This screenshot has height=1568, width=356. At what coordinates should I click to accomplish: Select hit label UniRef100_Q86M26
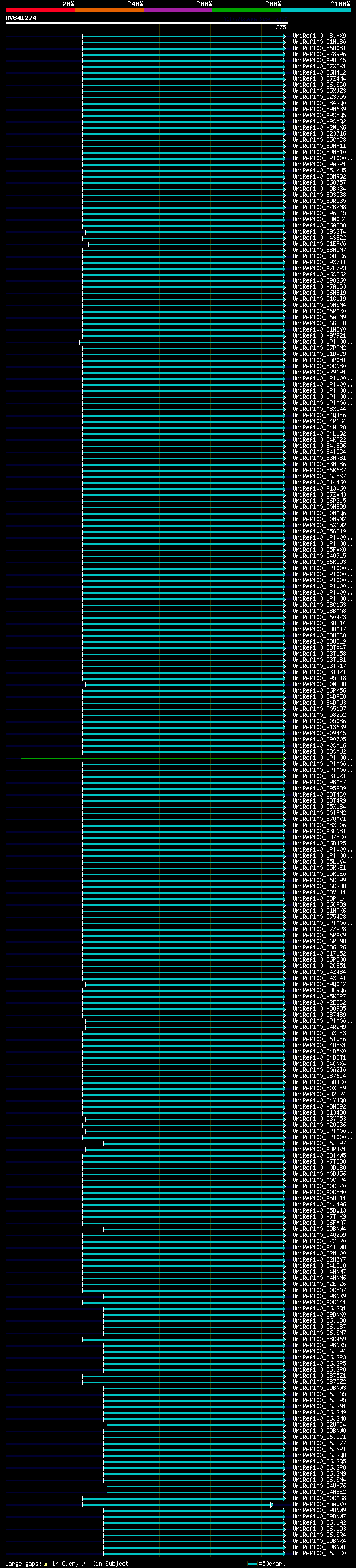click(x=319, y=948)
